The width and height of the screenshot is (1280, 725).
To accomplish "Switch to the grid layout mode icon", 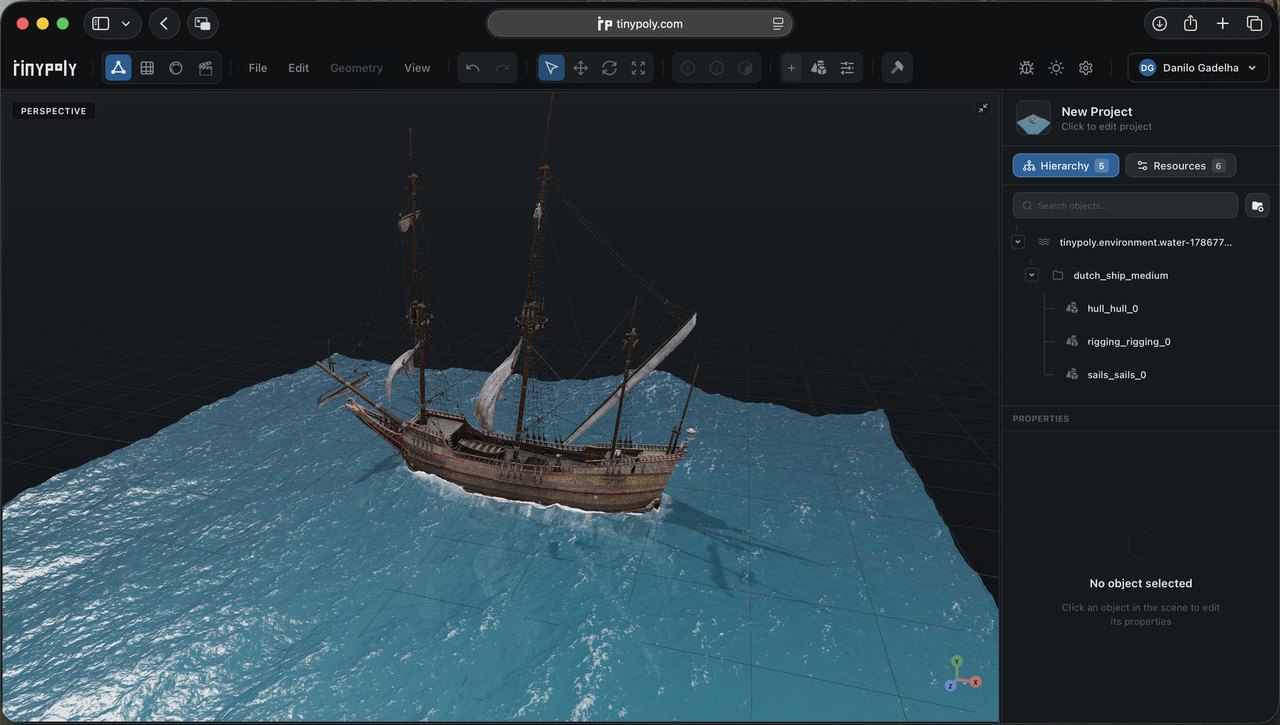I will [x=147, y=68].
